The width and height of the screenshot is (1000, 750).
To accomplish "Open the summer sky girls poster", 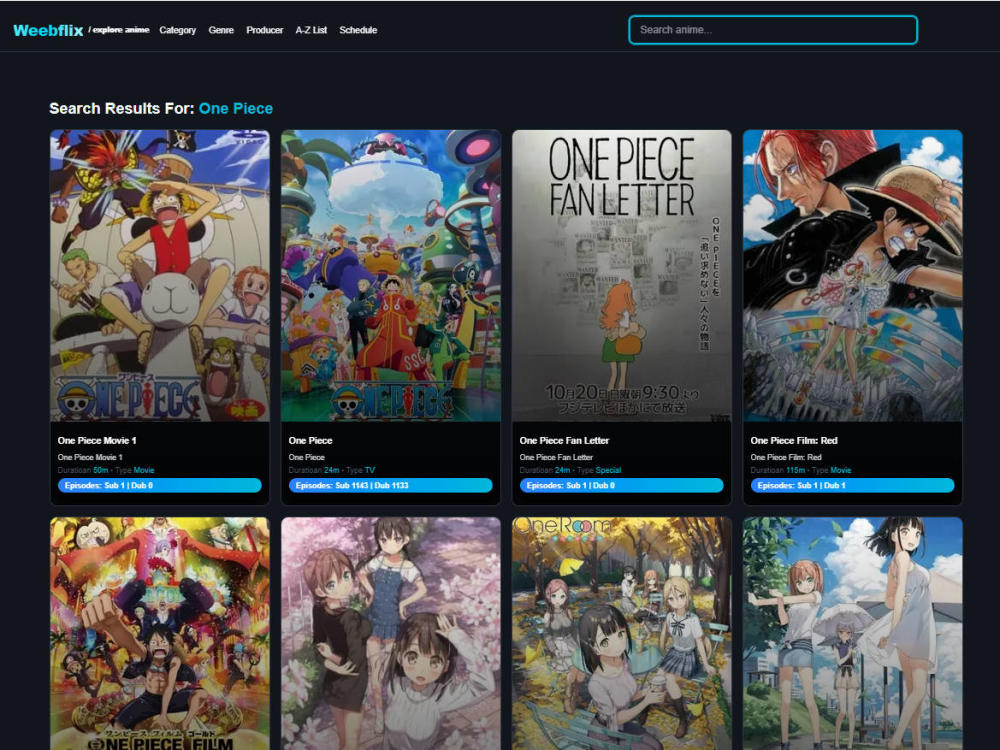I will tap(853, 633).
